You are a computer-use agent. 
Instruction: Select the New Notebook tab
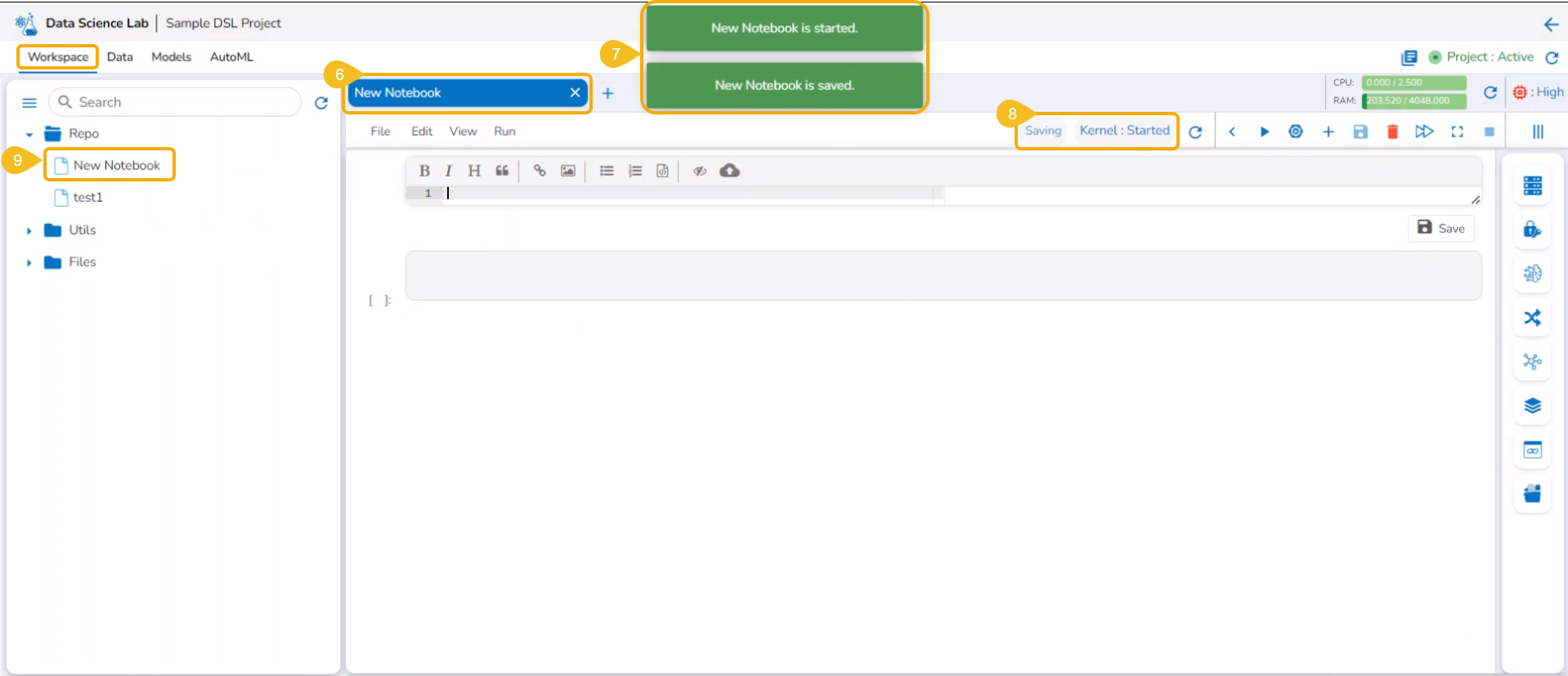tap(468, 92)
